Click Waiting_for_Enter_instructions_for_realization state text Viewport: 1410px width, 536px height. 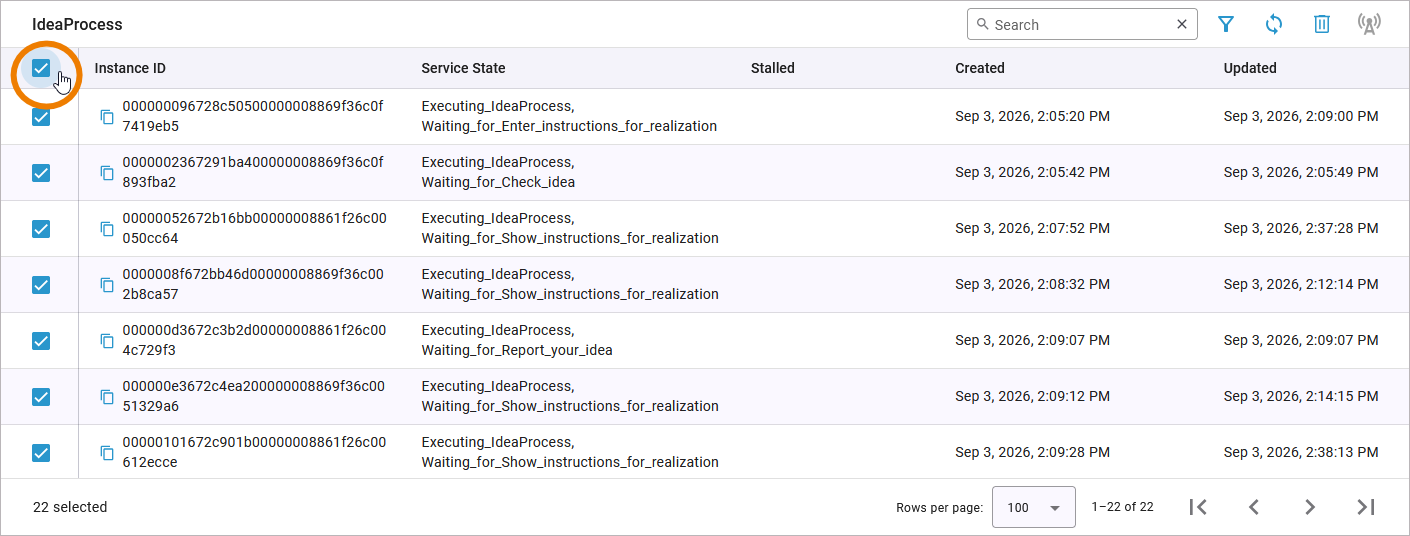tap(569, 126)
